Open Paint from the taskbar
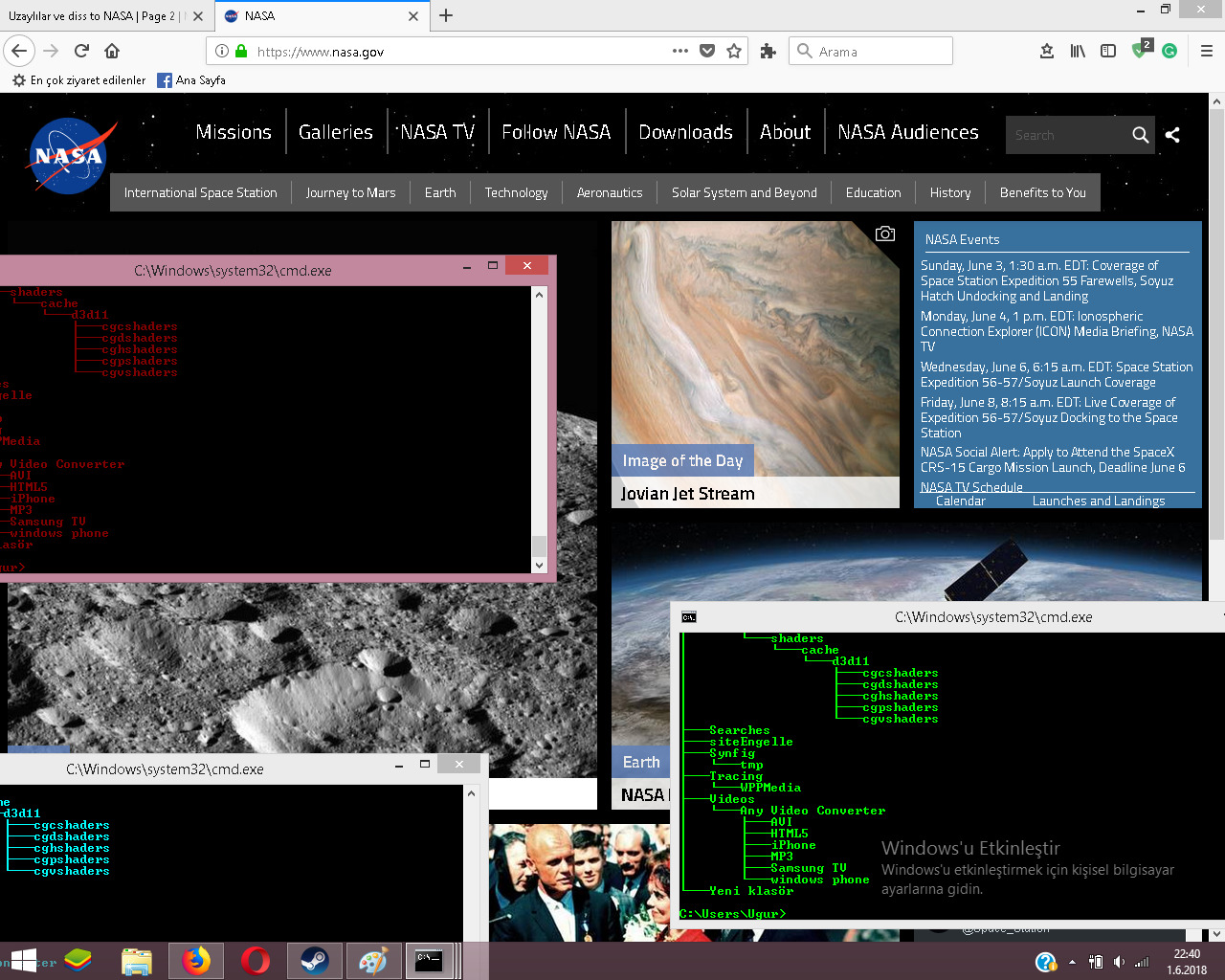 coord(373,961)
